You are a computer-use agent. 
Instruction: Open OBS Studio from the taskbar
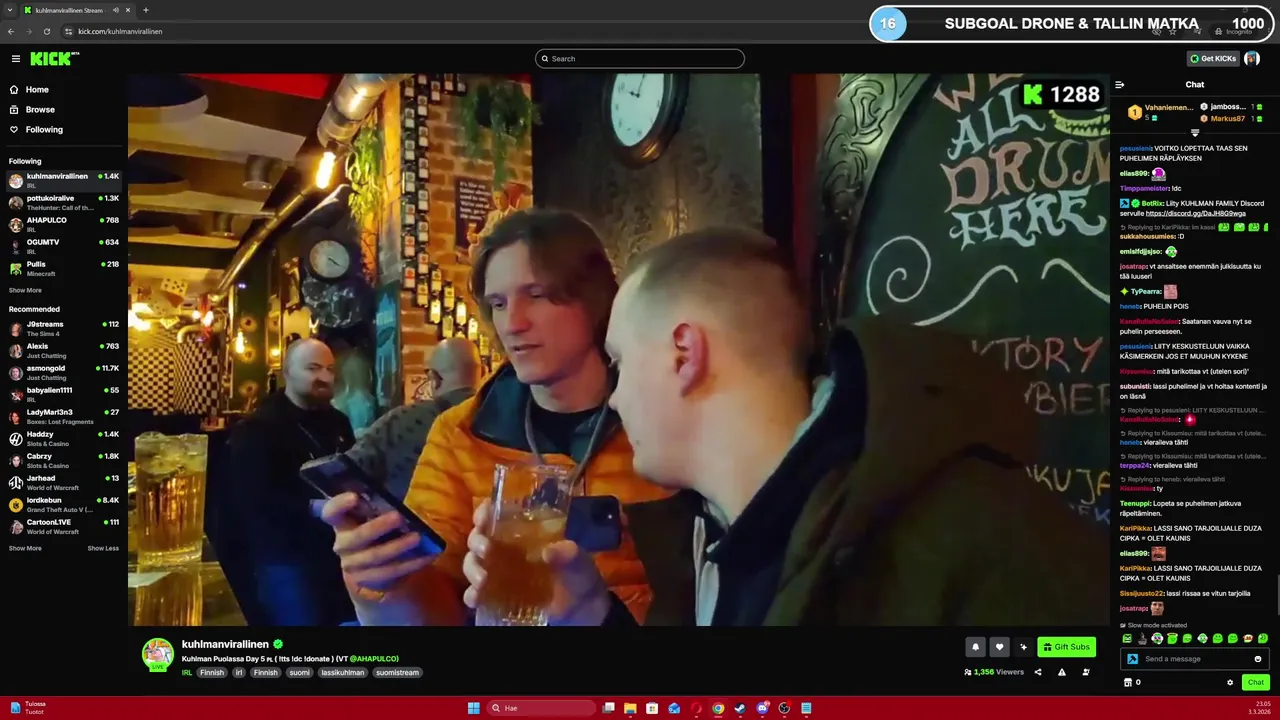pos(784,708)
